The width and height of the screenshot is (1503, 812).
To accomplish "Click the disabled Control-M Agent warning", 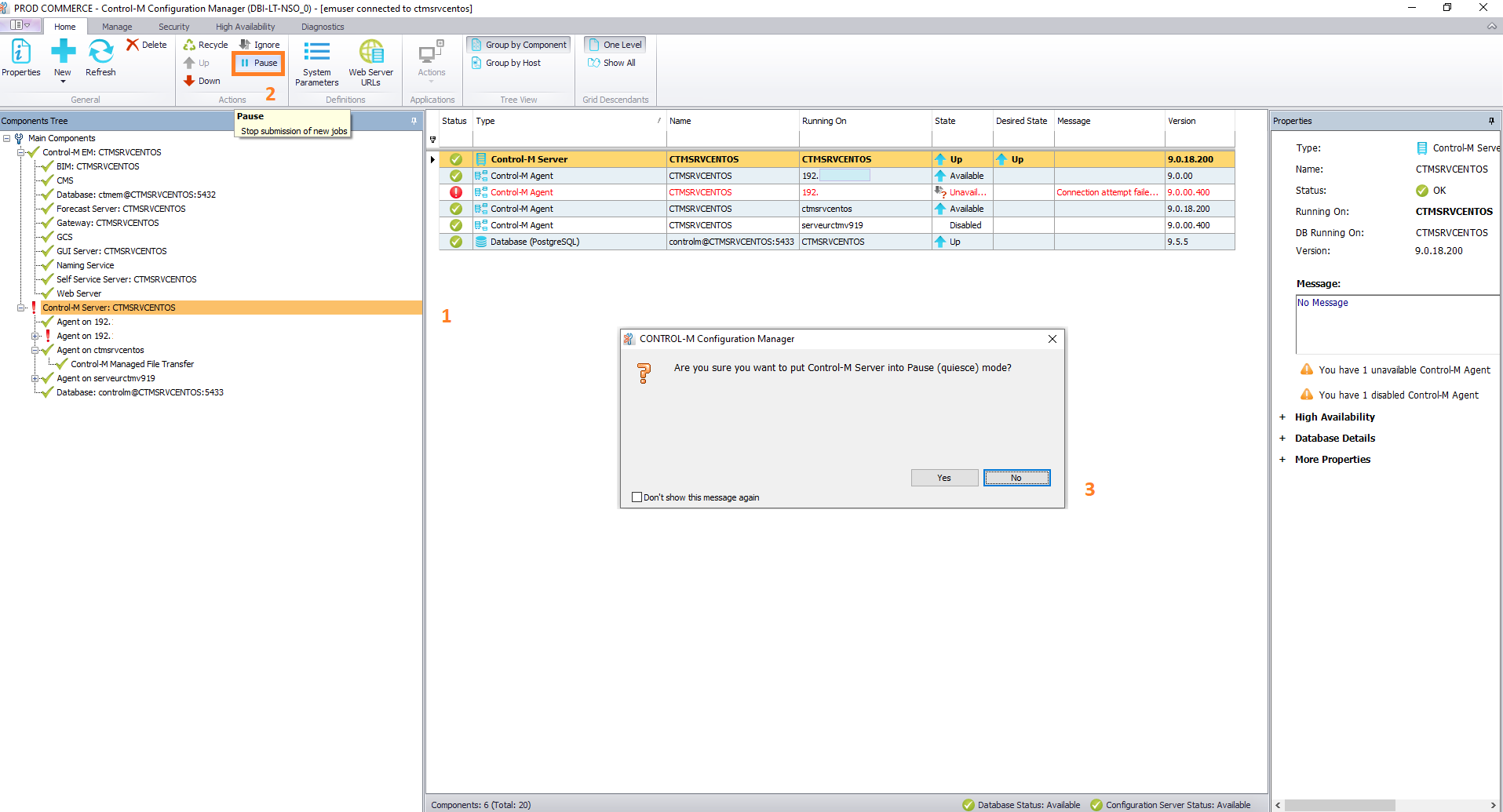I will 1389,395.
